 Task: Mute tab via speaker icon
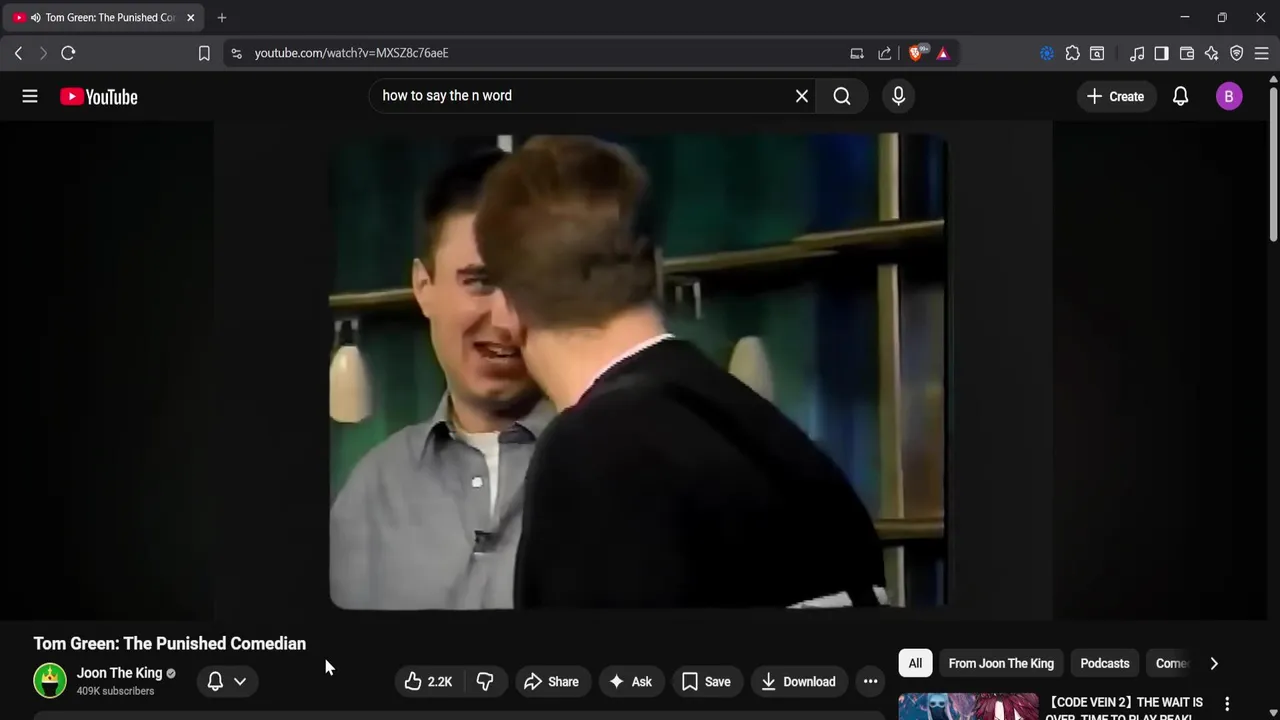click(x=36, y=17)
